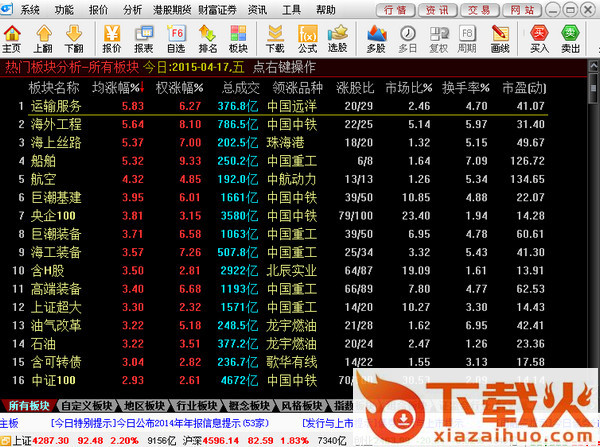Screen dimensions: 600x447
Task: Click the 上翻 page-up arrow icon
Action: [x=43, y=39]
